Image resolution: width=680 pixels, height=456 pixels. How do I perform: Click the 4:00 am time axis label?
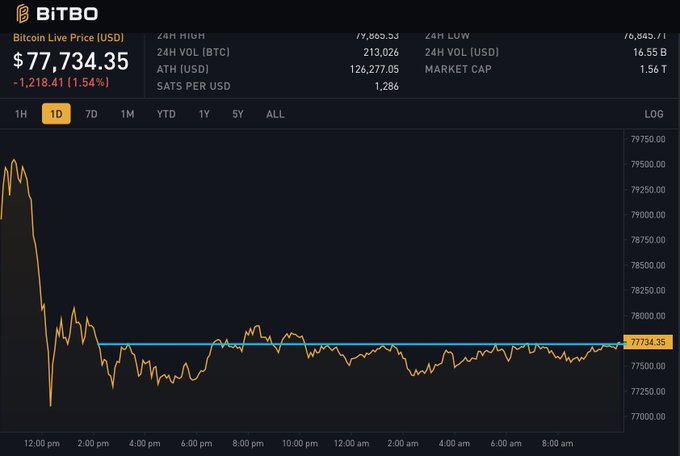[454, 443]
